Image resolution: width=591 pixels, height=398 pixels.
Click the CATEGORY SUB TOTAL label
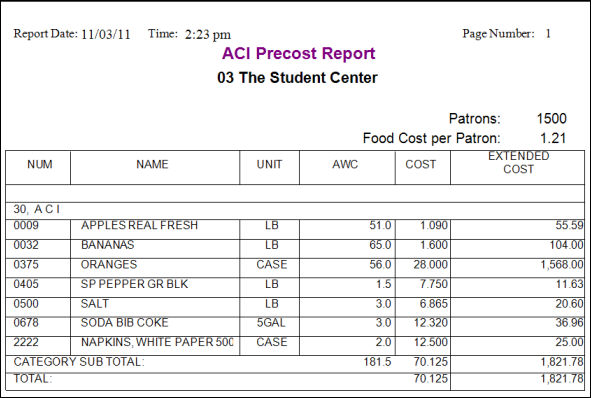79,362
